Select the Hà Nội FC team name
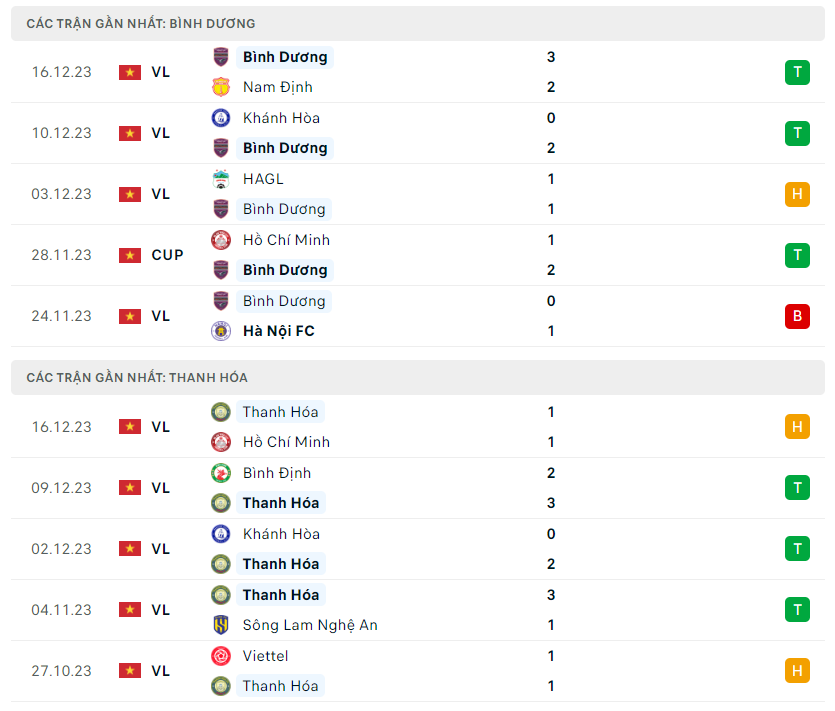Image resolution: width=835 pixels, height=711 pixels. (278, 331)
